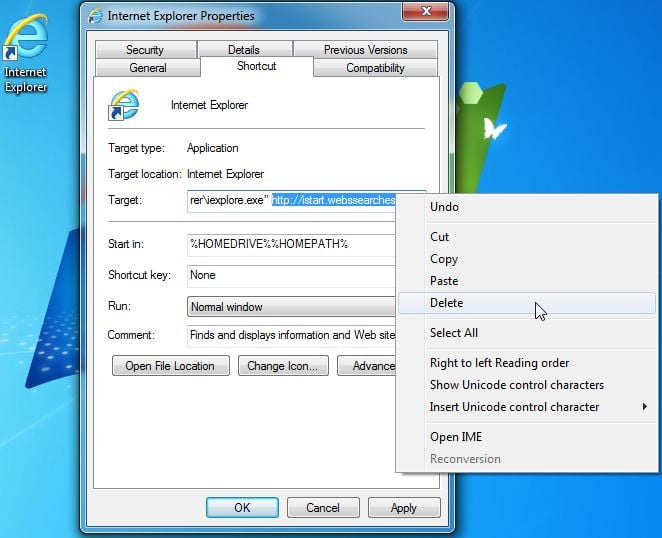Choose Open IME from the context menu
Screen dimensions: 662x538
(x=527, y=437)
